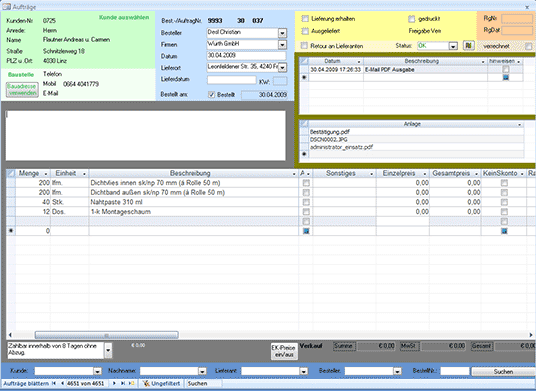The width and height of the screenshot is (536, 391).
Task: Click select-all corner of Datum log grid
Action: tap(304, 61)
